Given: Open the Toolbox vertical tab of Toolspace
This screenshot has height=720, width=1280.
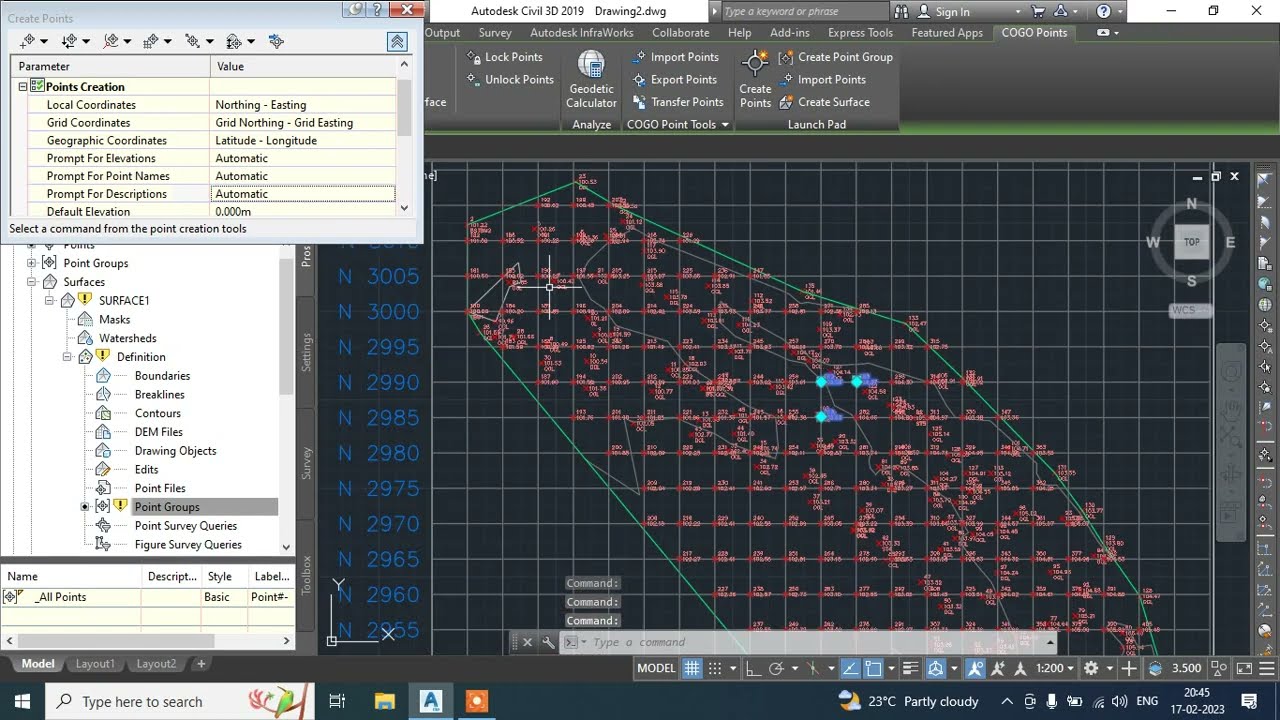Looking at the screenshot, I should click(x=307, y=575).
